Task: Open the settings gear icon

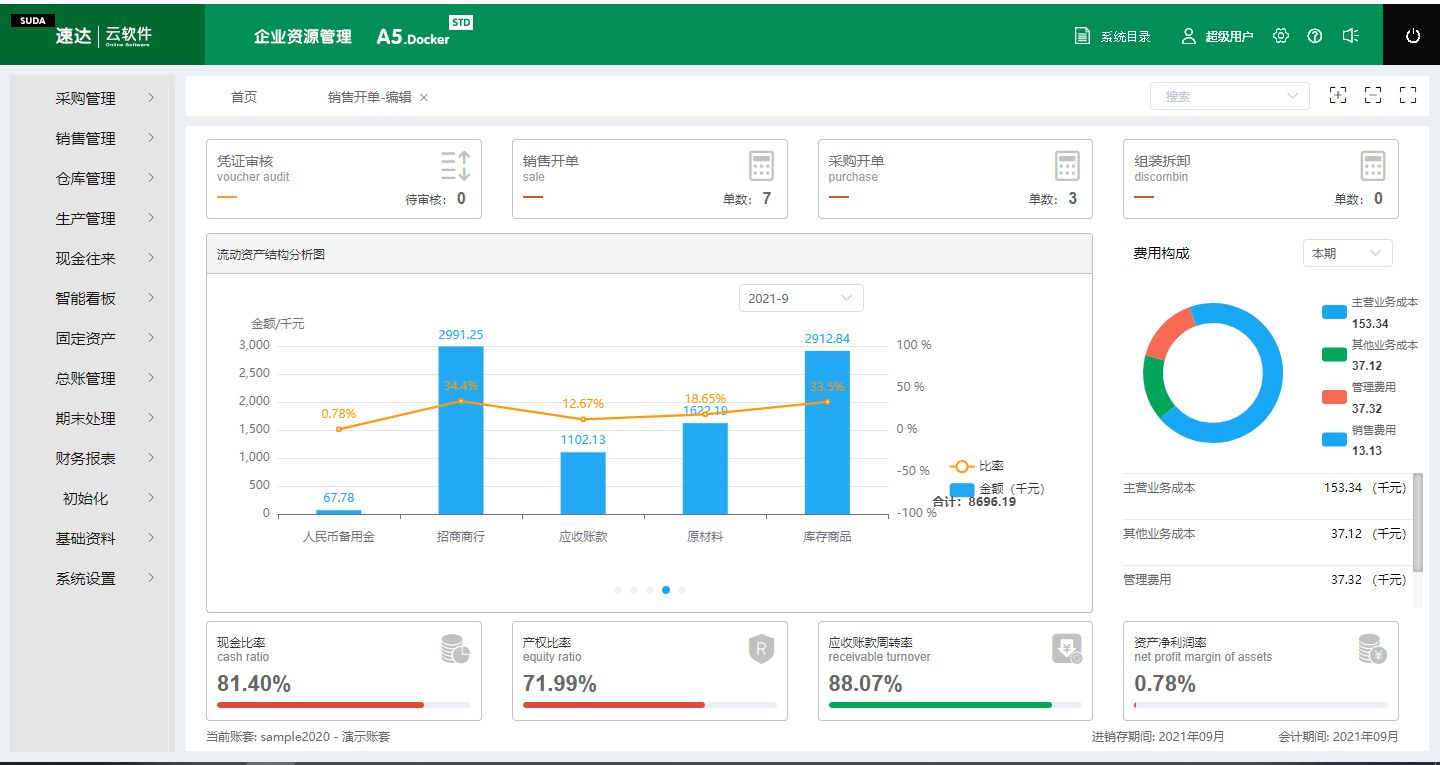Action: [x=1281, y=36]
